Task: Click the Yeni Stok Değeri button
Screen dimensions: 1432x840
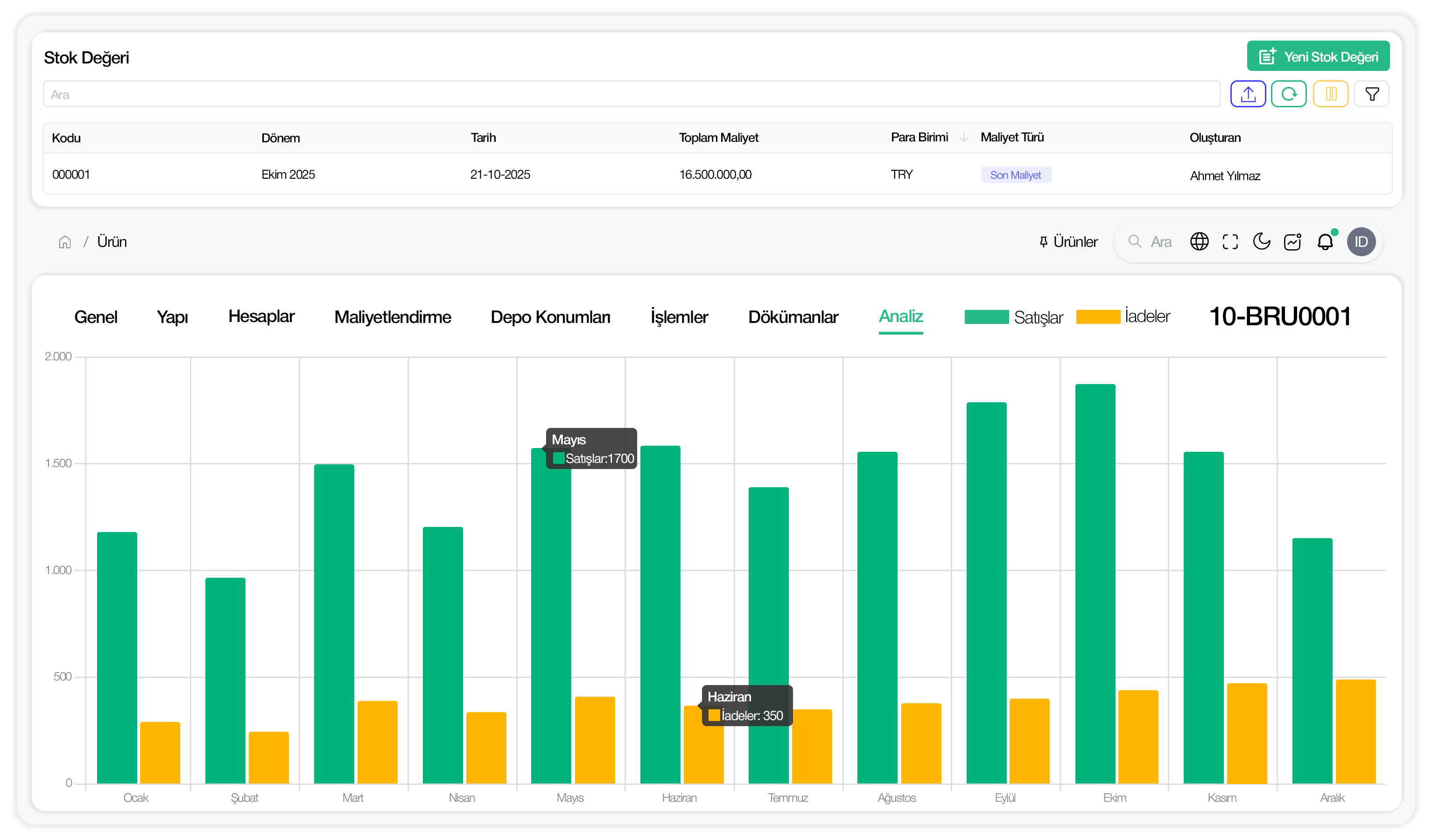Action: click(1318, 56)
